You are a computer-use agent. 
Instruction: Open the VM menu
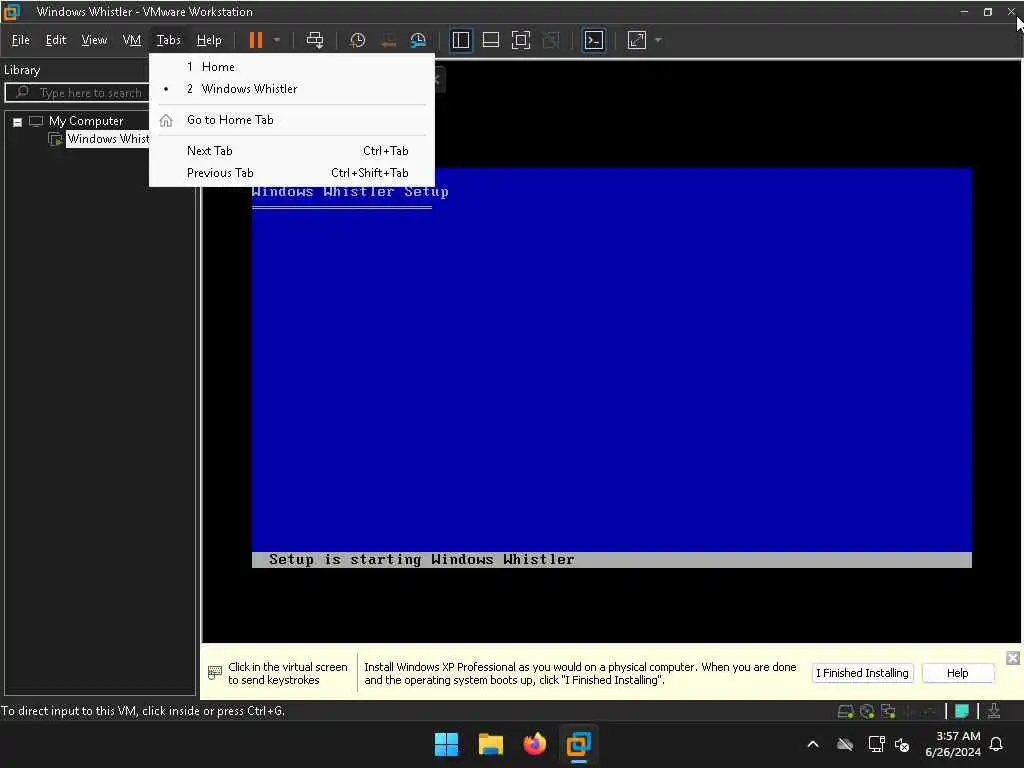[x=131, y=40]
